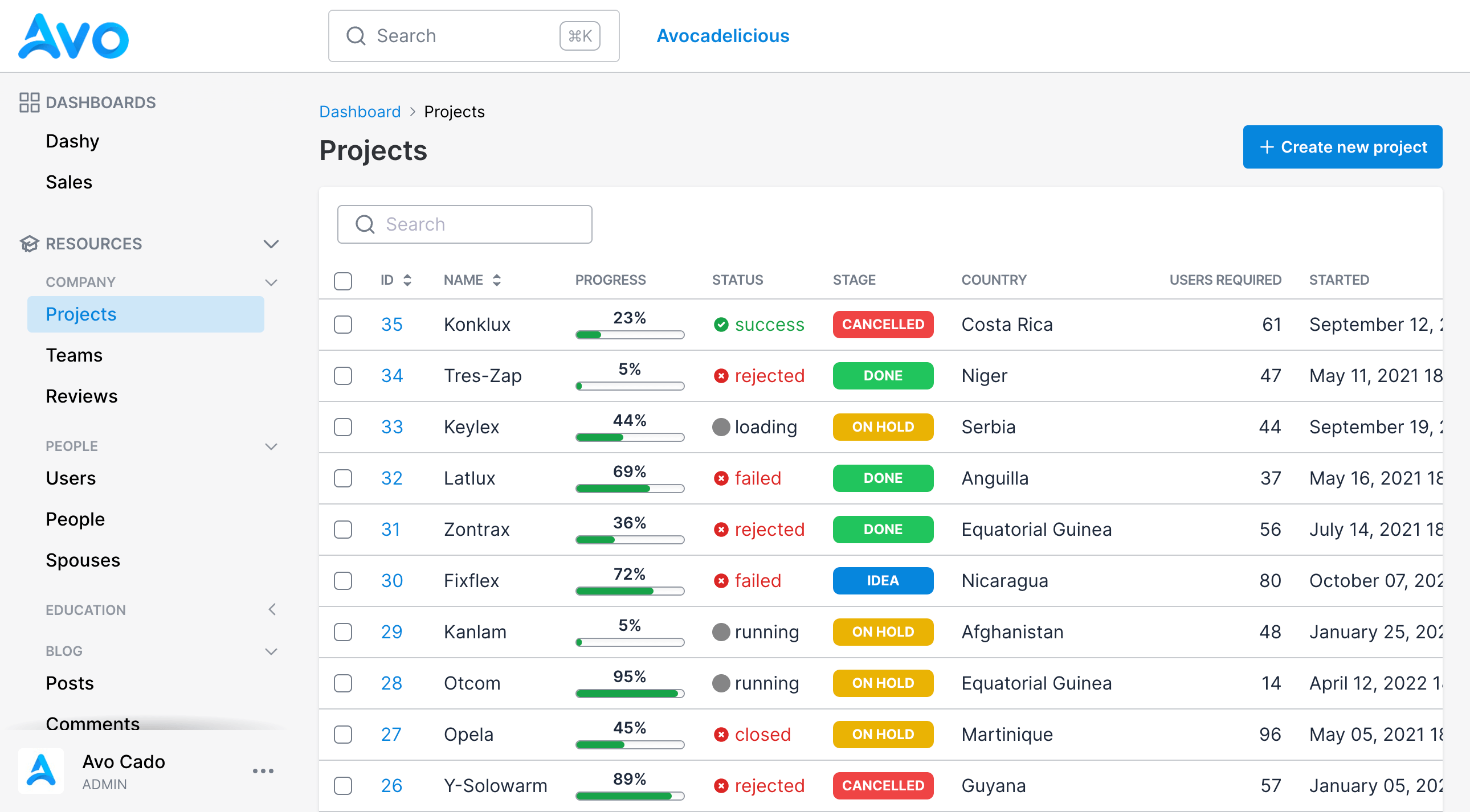Screen dimensions: 1470x812
Task: Open the three-dots user menu
Action: click(263, 771)
